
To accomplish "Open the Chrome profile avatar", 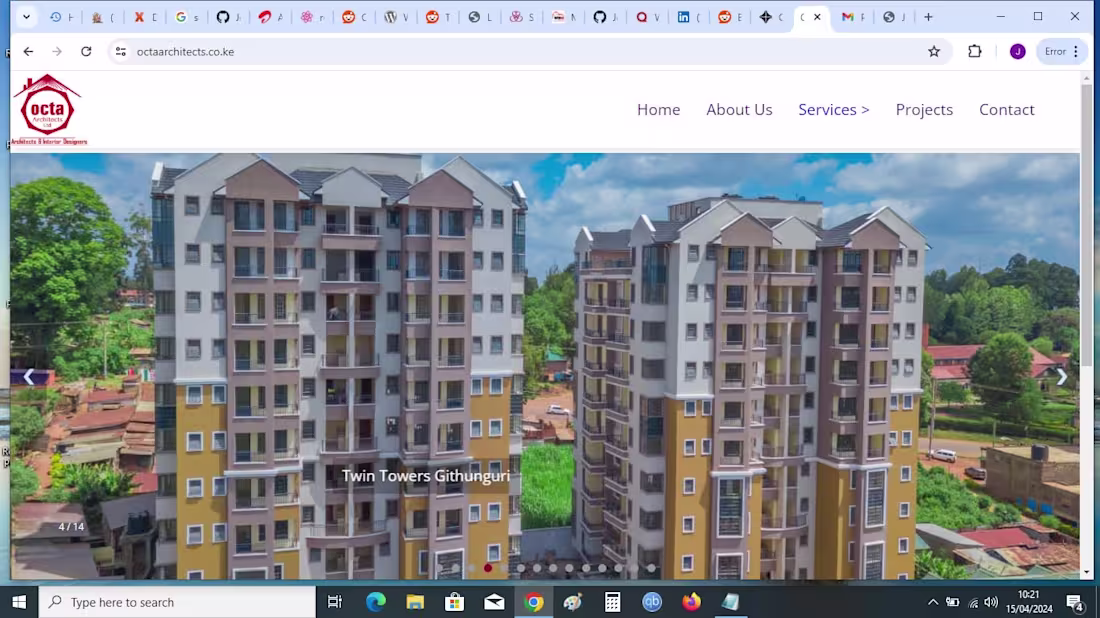I will (1017, 51).
